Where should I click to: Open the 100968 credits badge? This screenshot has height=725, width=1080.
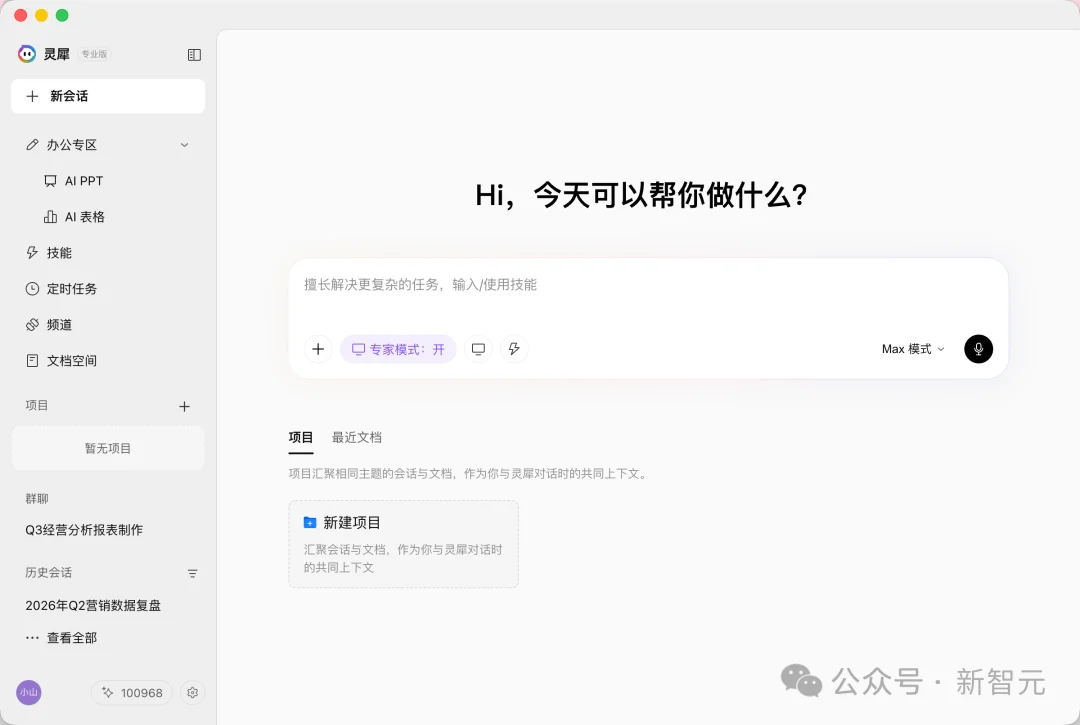(132, 693)
